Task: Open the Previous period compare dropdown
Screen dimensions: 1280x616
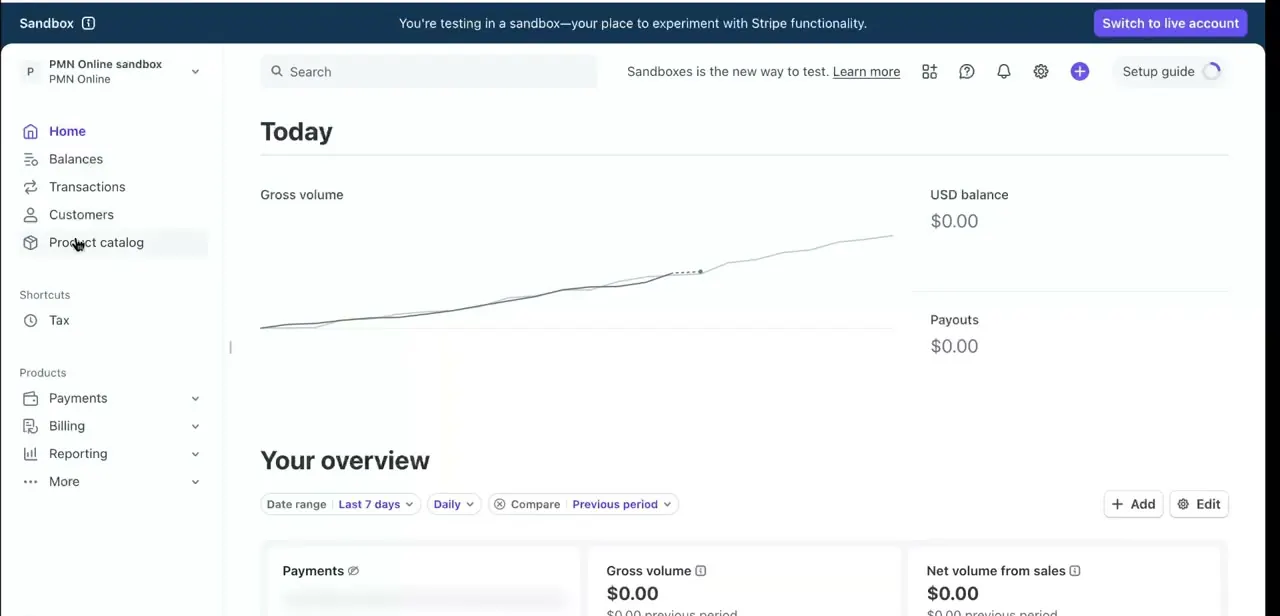Action: [x=621, y=504]
